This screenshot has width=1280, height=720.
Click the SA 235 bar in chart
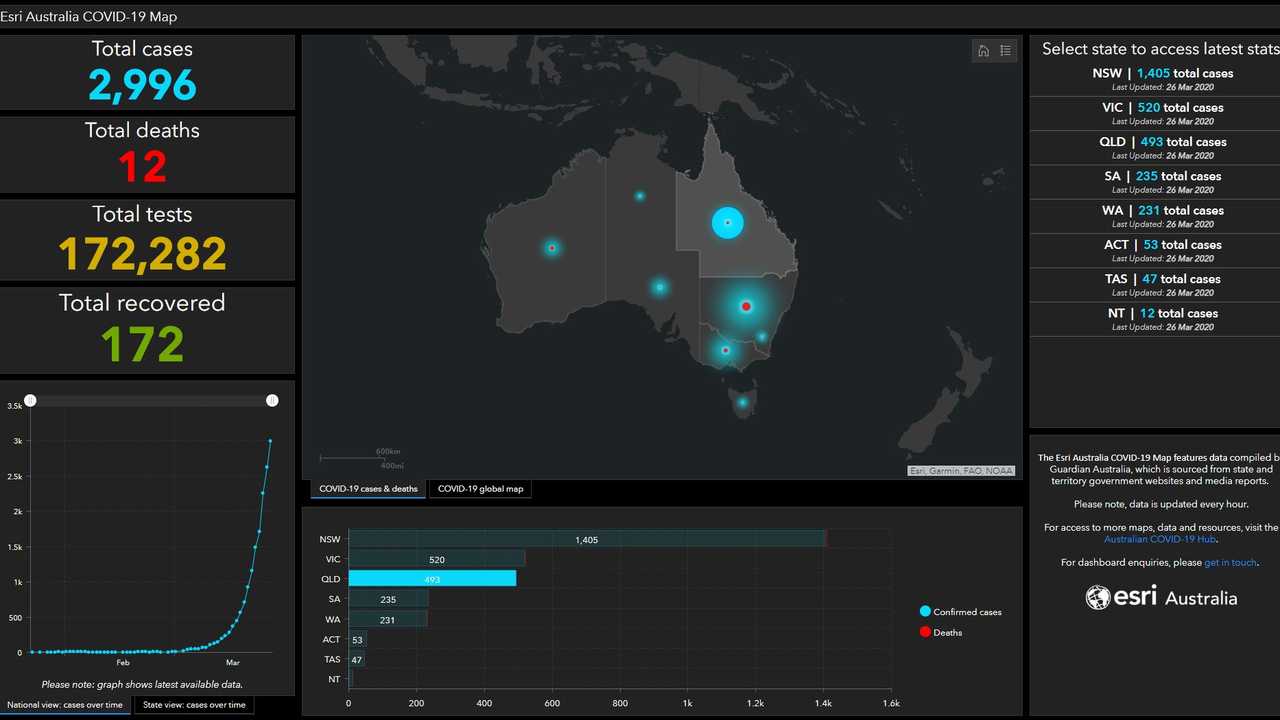(x=388, y=599)
